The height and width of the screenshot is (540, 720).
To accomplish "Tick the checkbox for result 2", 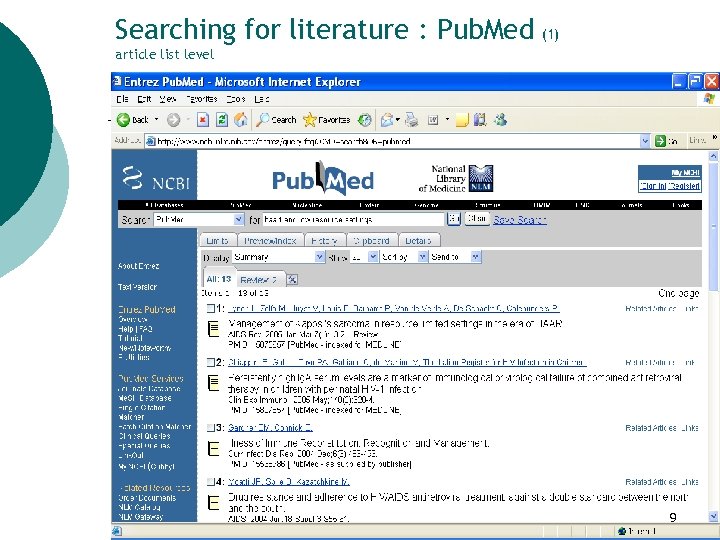I will tap(211, 363).
